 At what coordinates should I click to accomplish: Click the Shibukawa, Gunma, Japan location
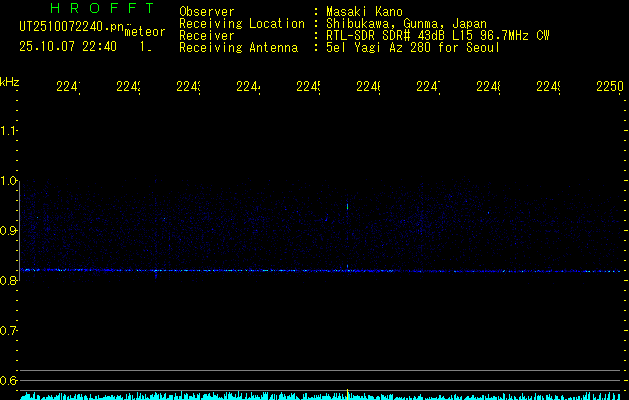(400, 23)
